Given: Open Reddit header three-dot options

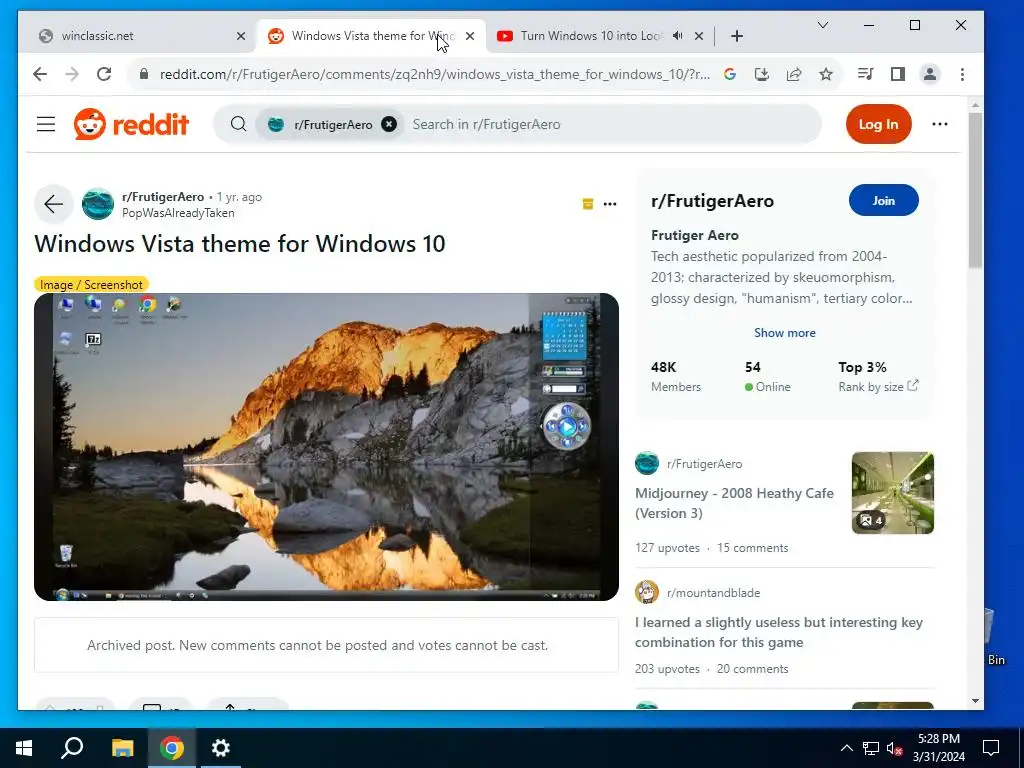Looking at the screenshot, I should point(940,124).
